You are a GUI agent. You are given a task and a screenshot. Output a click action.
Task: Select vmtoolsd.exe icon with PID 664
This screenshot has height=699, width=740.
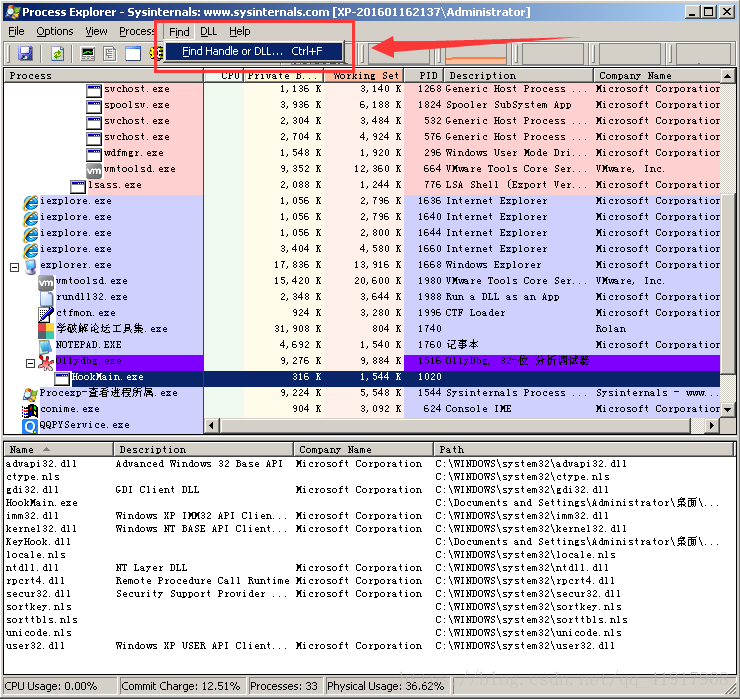pos(94,169)
